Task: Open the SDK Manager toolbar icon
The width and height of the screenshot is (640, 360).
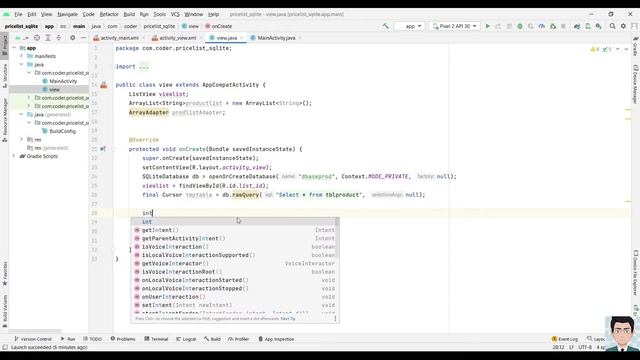Action: point(598,26)
